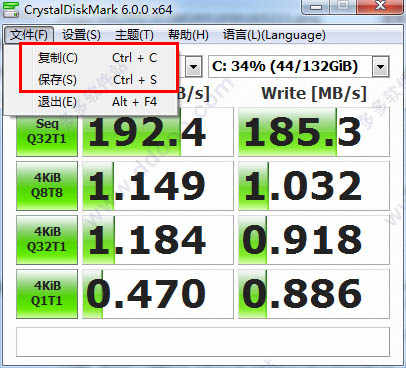Open the 帮助(H) menu
The height and width of the screenshot is (368, 406).
(x=188, y=35)
